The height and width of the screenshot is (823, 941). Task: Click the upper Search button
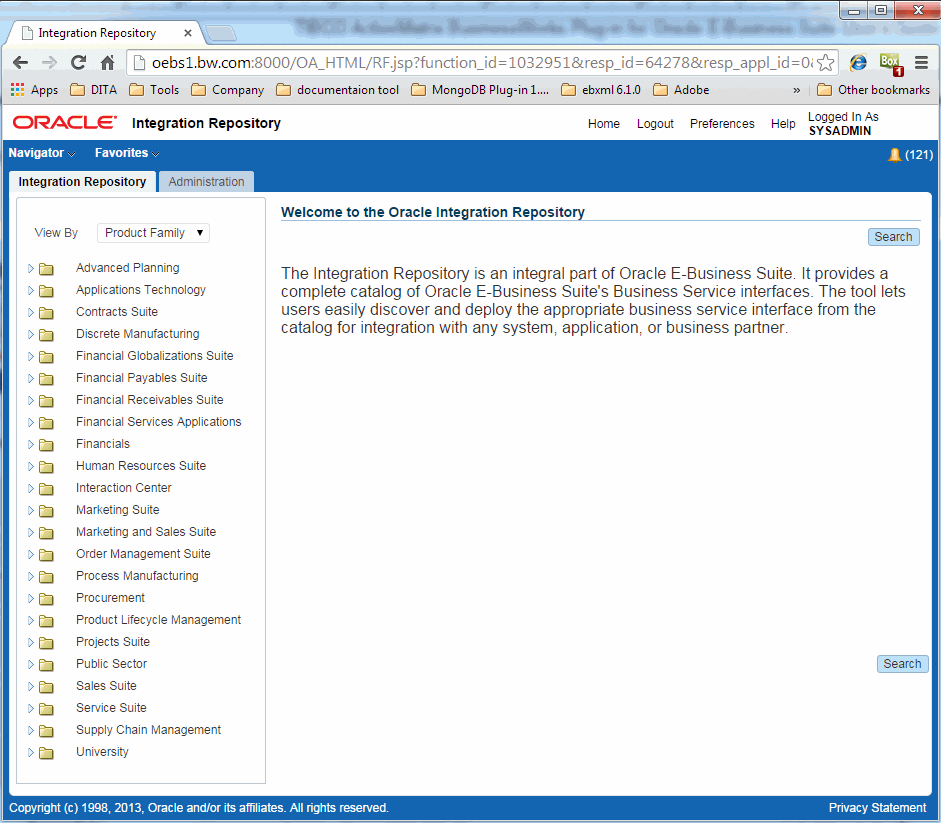(x=894, y=237)
